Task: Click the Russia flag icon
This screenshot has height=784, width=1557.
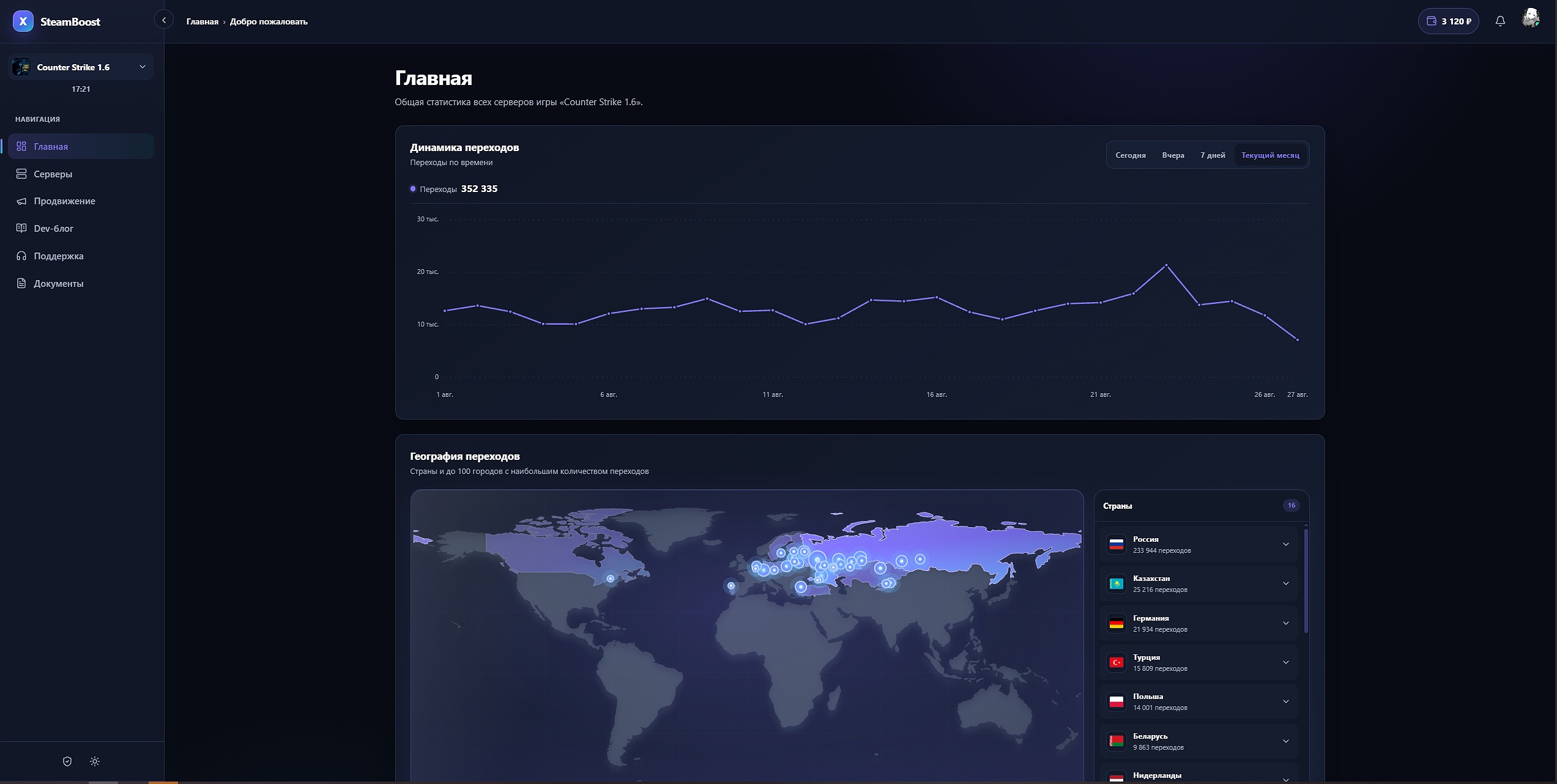Action: point(1117,544)
